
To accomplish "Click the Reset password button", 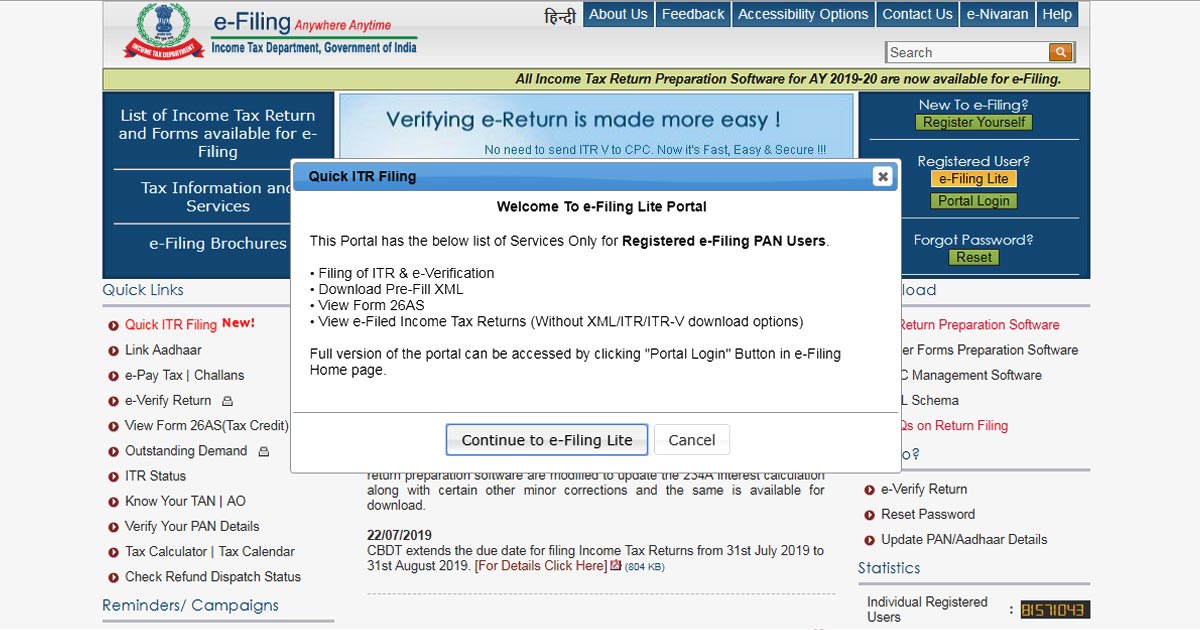I will [974, 257].
